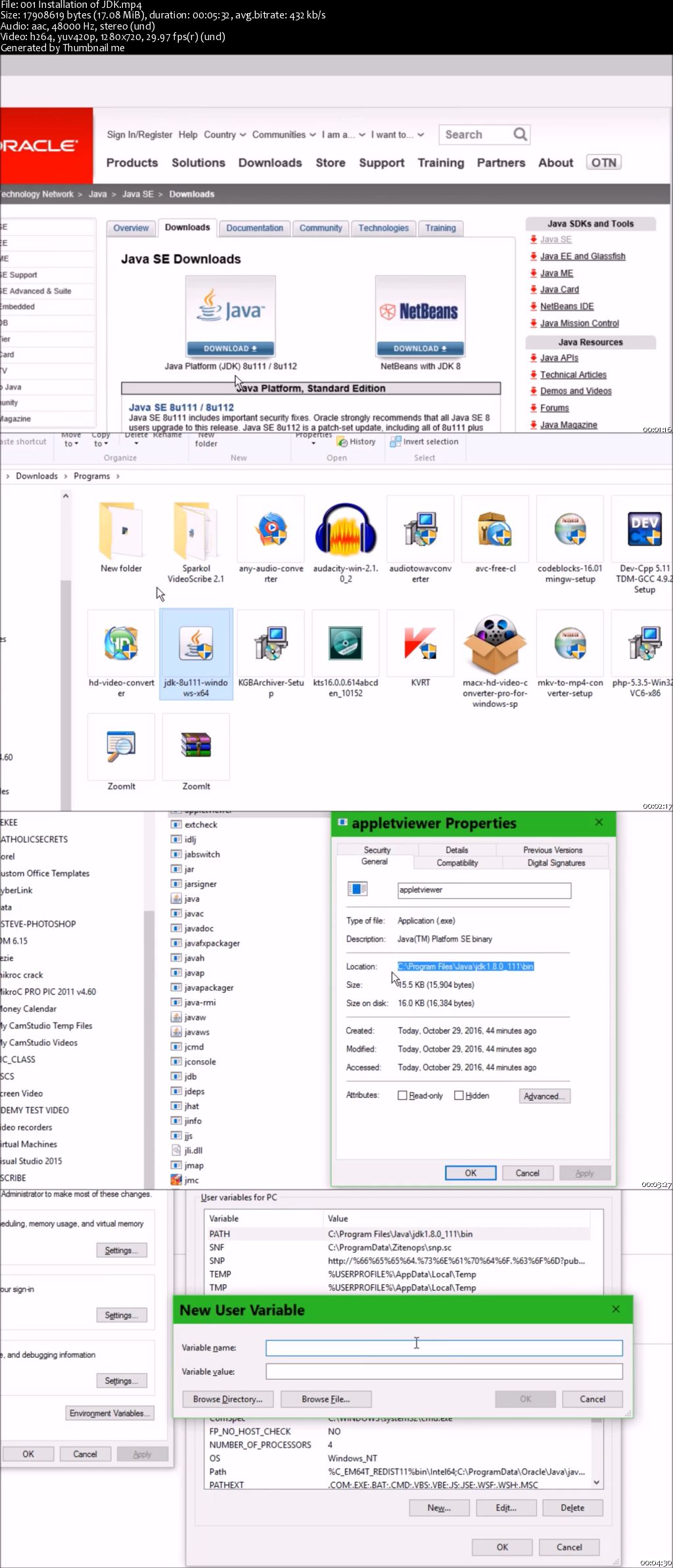The image size is (673, 1568).
Task: Select the ZoomIt WinRAR archive icon
Action: click(x=196, y=747)
